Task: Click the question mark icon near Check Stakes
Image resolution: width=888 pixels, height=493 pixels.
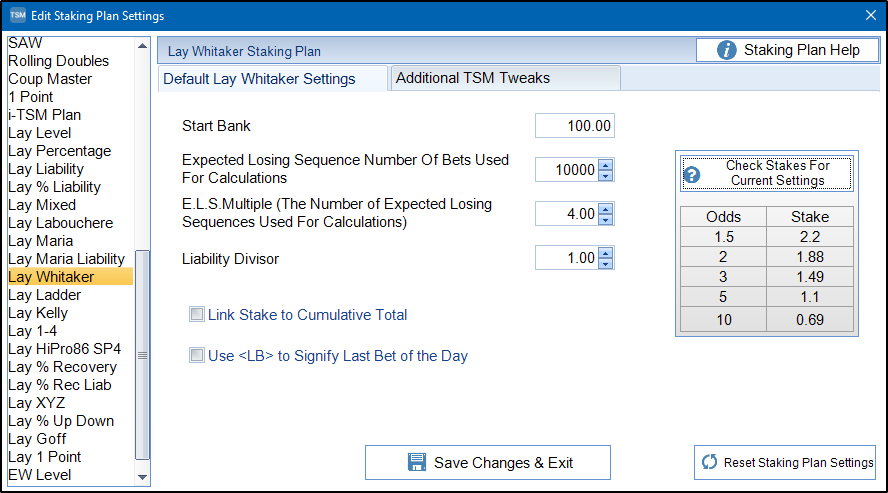Action: [691, 174]
